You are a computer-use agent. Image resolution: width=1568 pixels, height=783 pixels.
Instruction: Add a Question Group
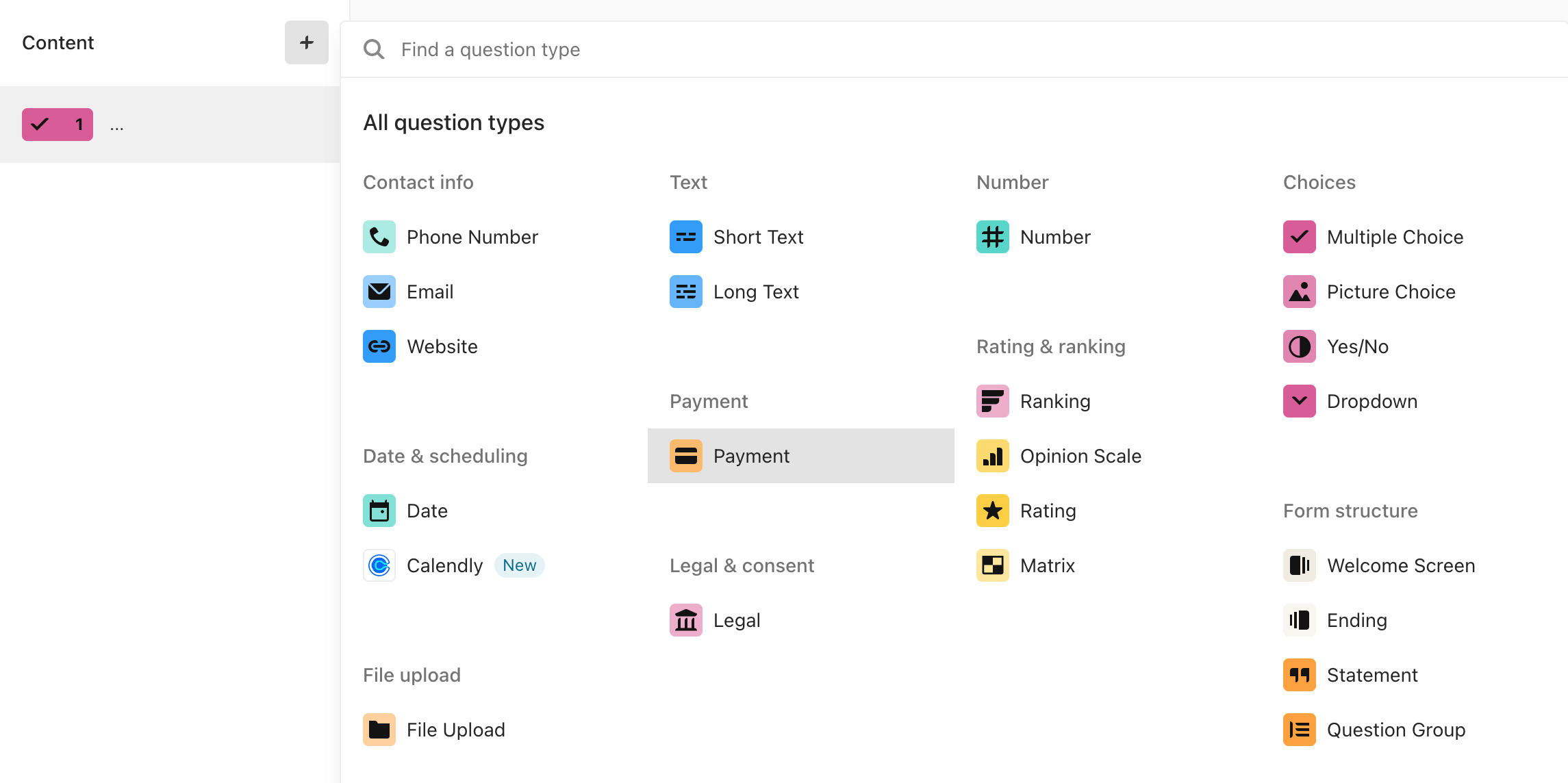click(1415, 730)
